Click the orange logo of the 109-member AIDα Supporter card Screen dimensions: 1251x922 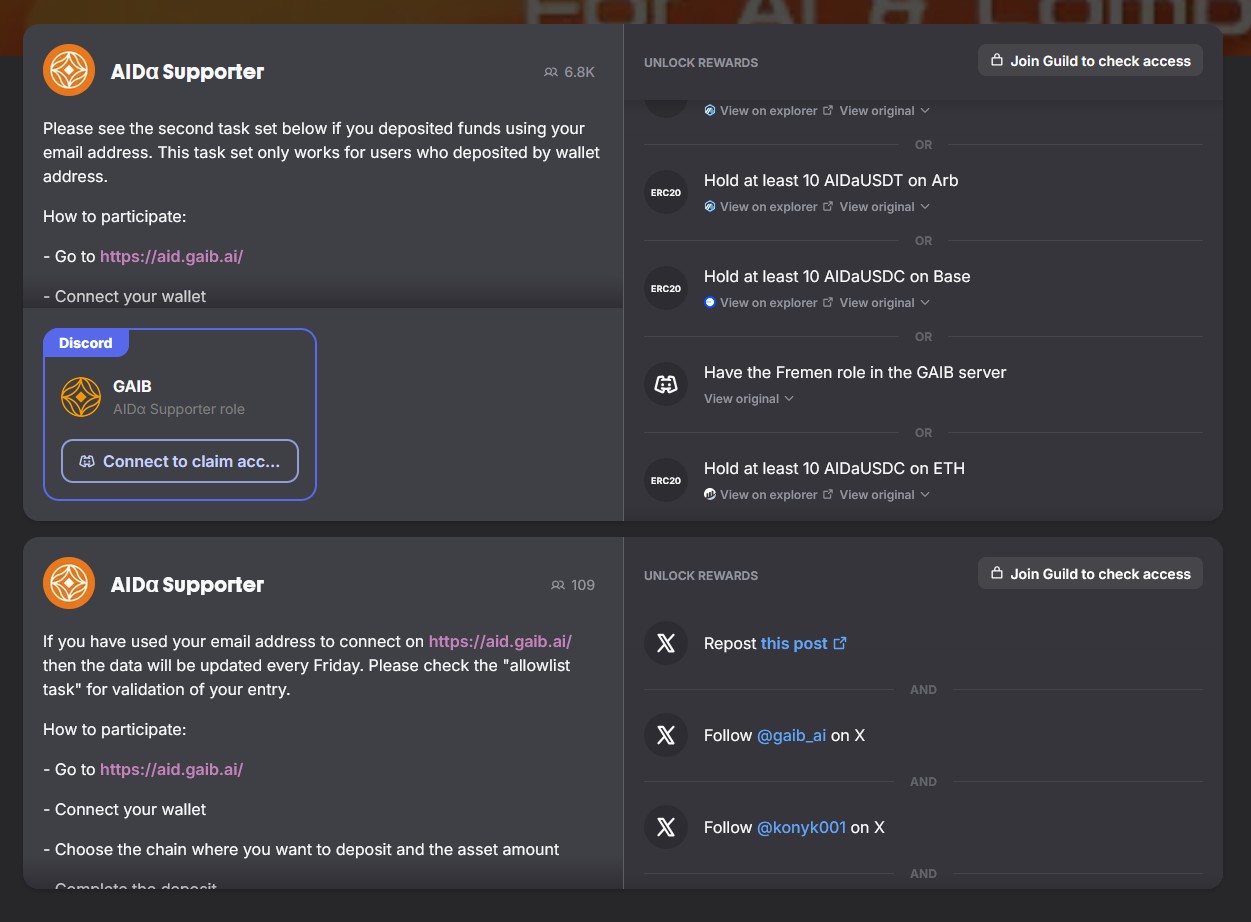coord(69,584)
